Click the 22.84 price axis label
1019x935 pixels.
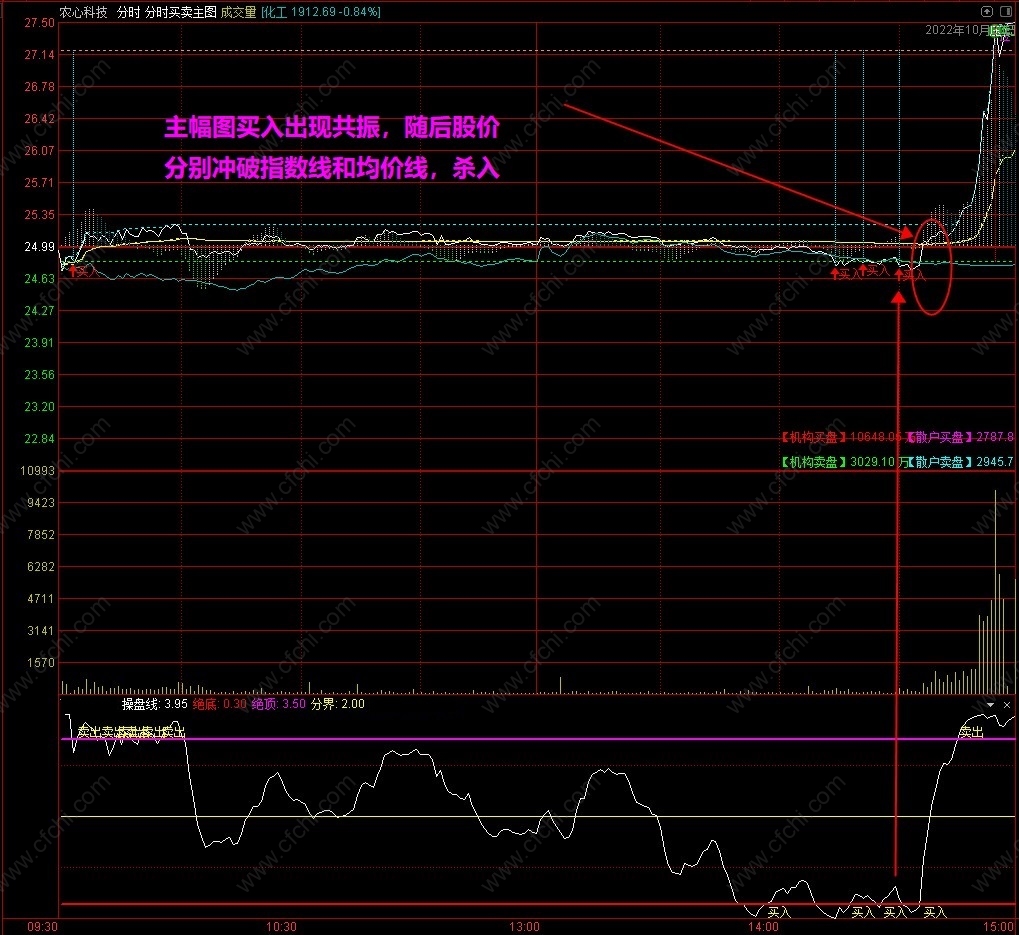point(40,438)
